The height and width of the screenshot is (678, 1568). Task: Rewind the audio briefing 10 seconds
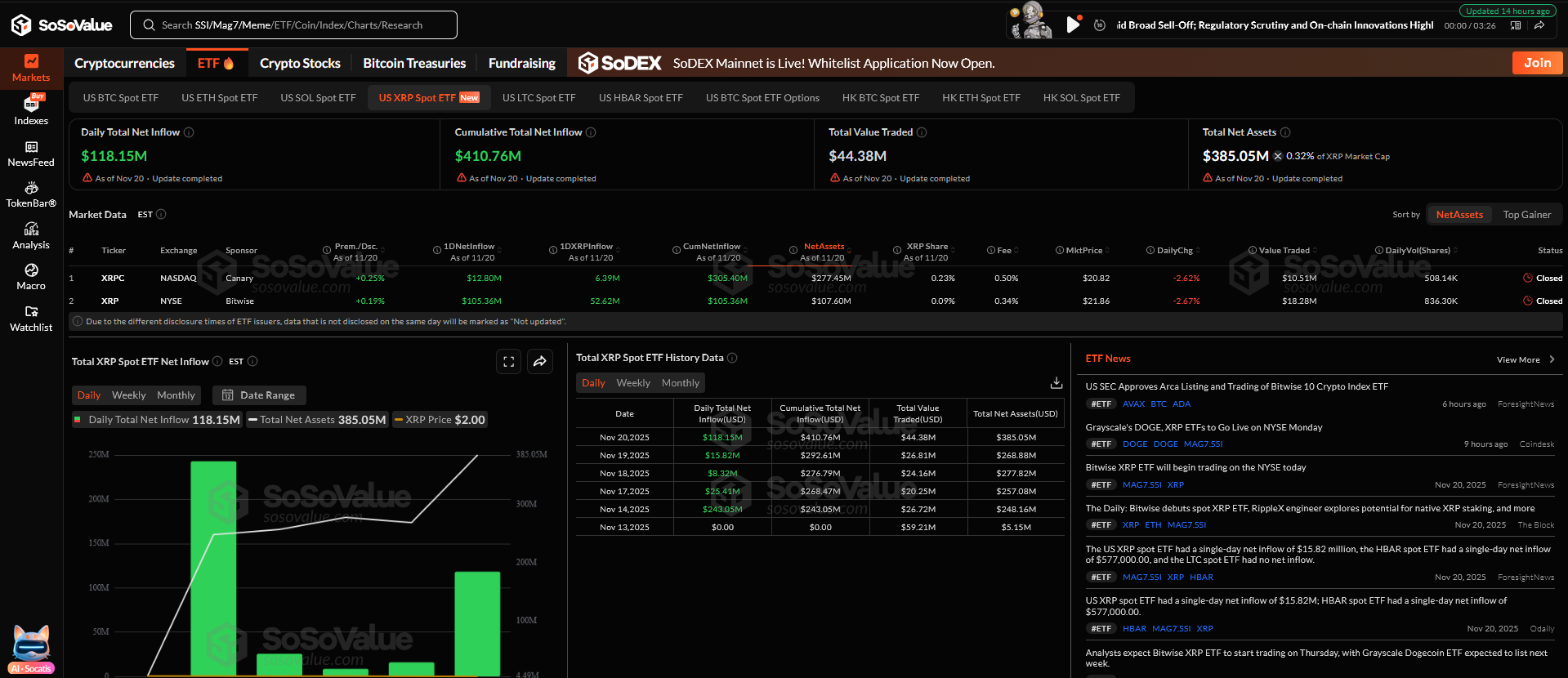(x=1100, y=25)
